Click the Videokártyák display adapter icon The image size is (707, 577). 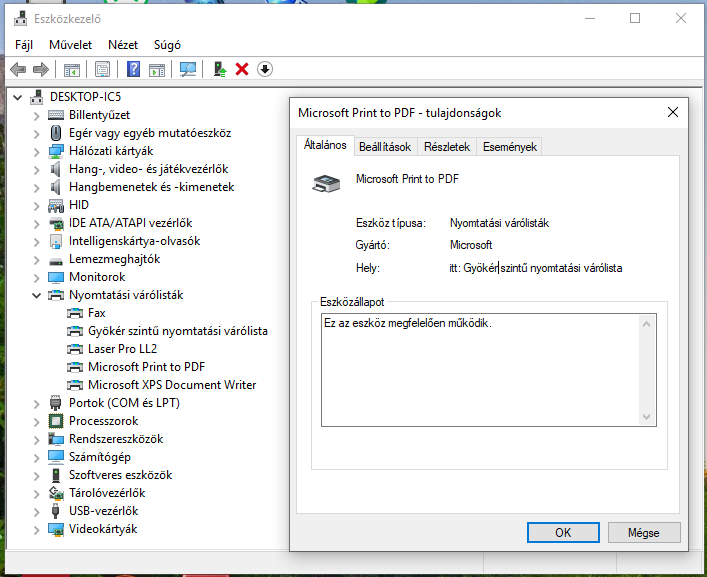(x=56, y=529)
